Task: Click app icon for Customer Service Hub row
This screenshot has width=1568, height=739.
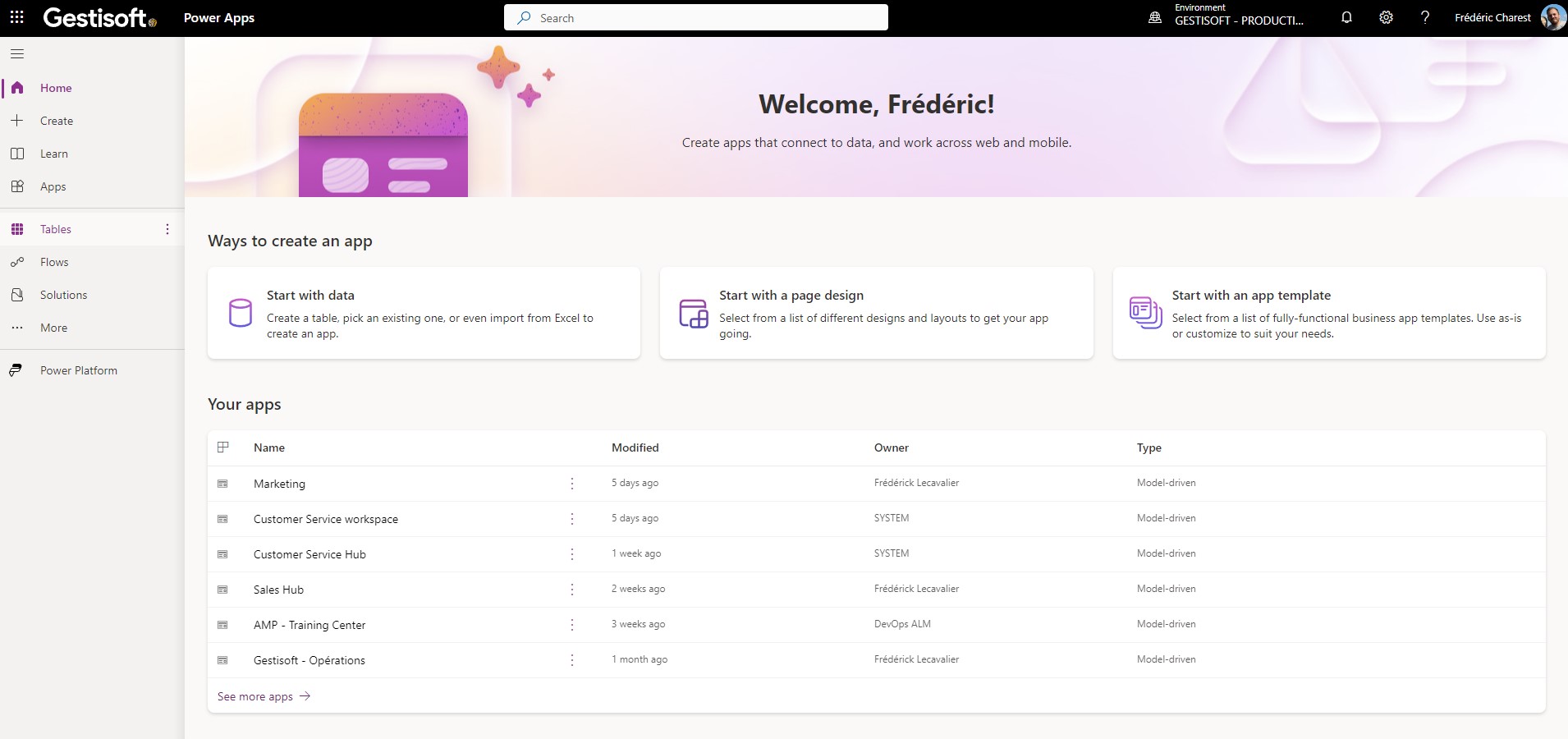Action: click(x=222, y=554)
